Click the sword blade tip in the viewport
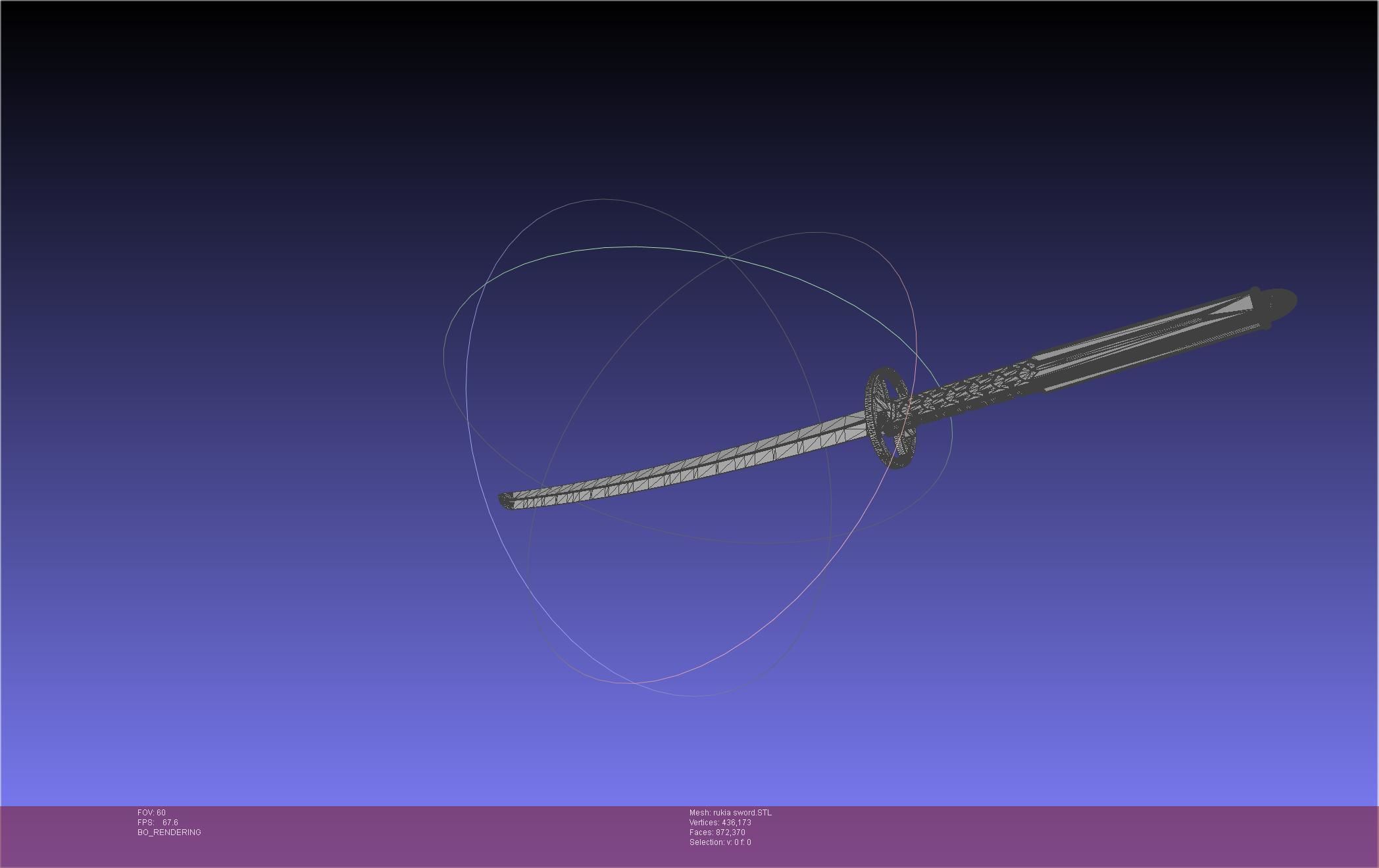 tap(505, 500)
